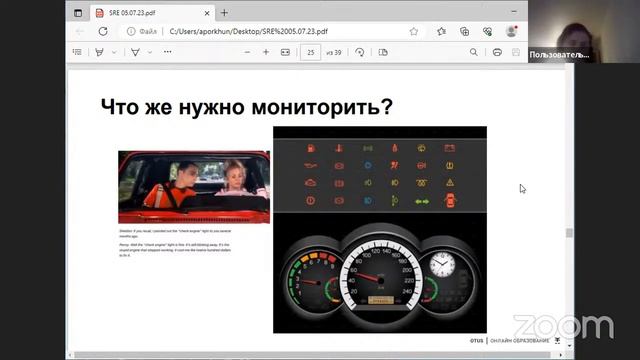Add this page to favorites star
Screen dimensions: 640x360
[x=413, y=31]
